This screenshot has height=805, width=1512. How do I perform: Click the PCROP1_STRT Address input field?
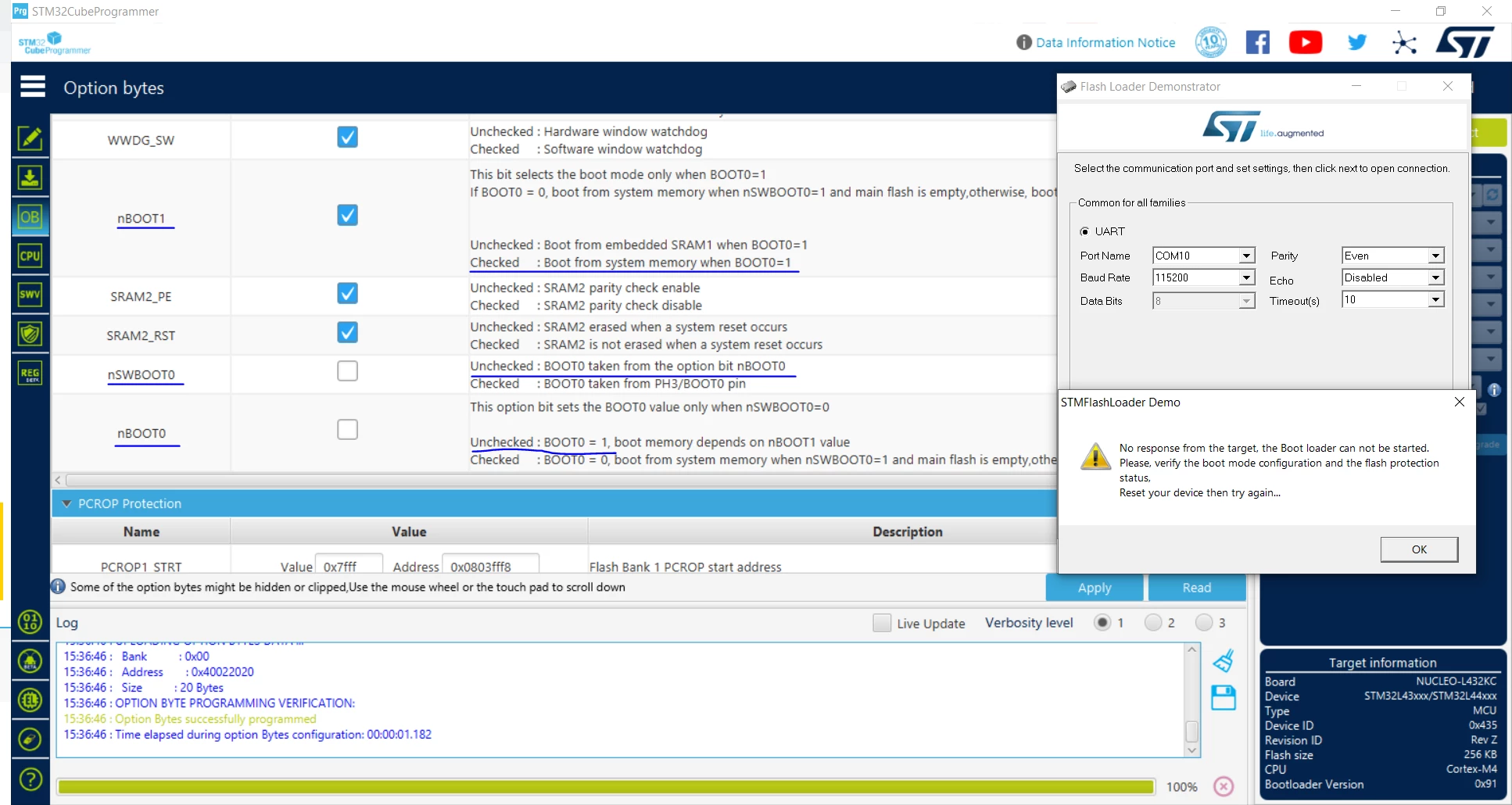tap(490, 564)
